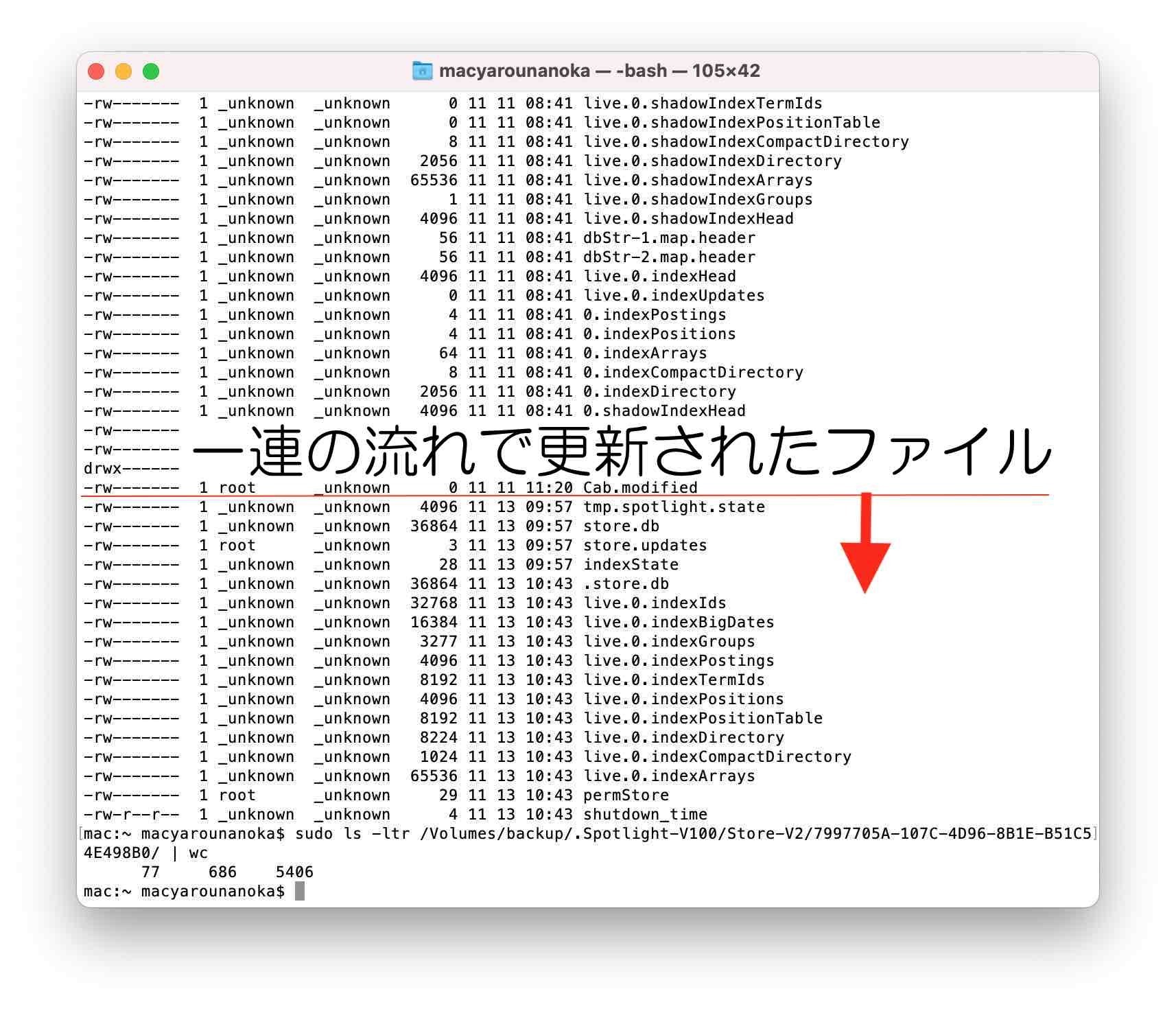Click the shutdown_time filename
This screenshot has height=1009, width=1176.
(x=645, y=814)
